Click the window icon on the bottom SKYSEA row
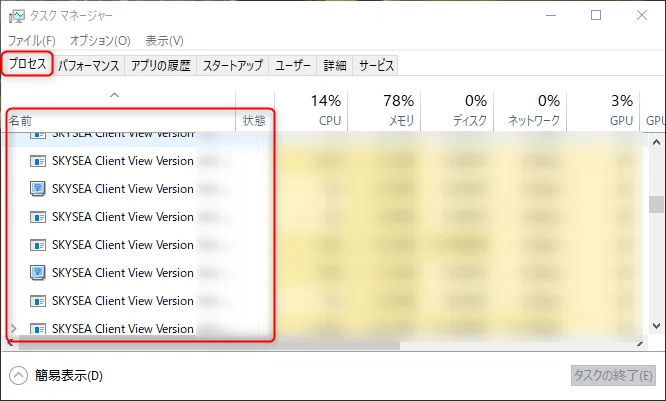 pos(38,329)
